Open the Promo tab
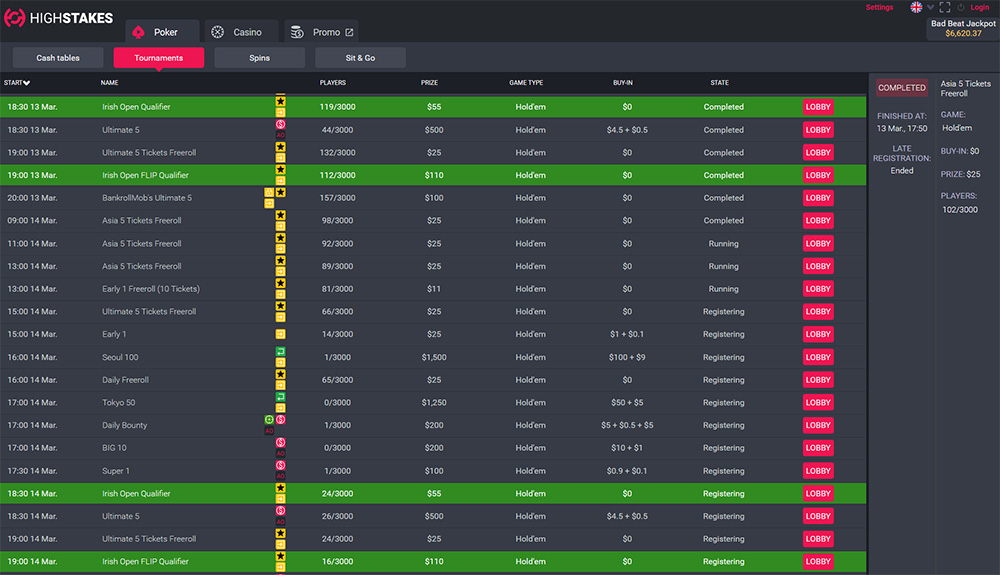Viewport: 1000px width, 575px height. 321,32
